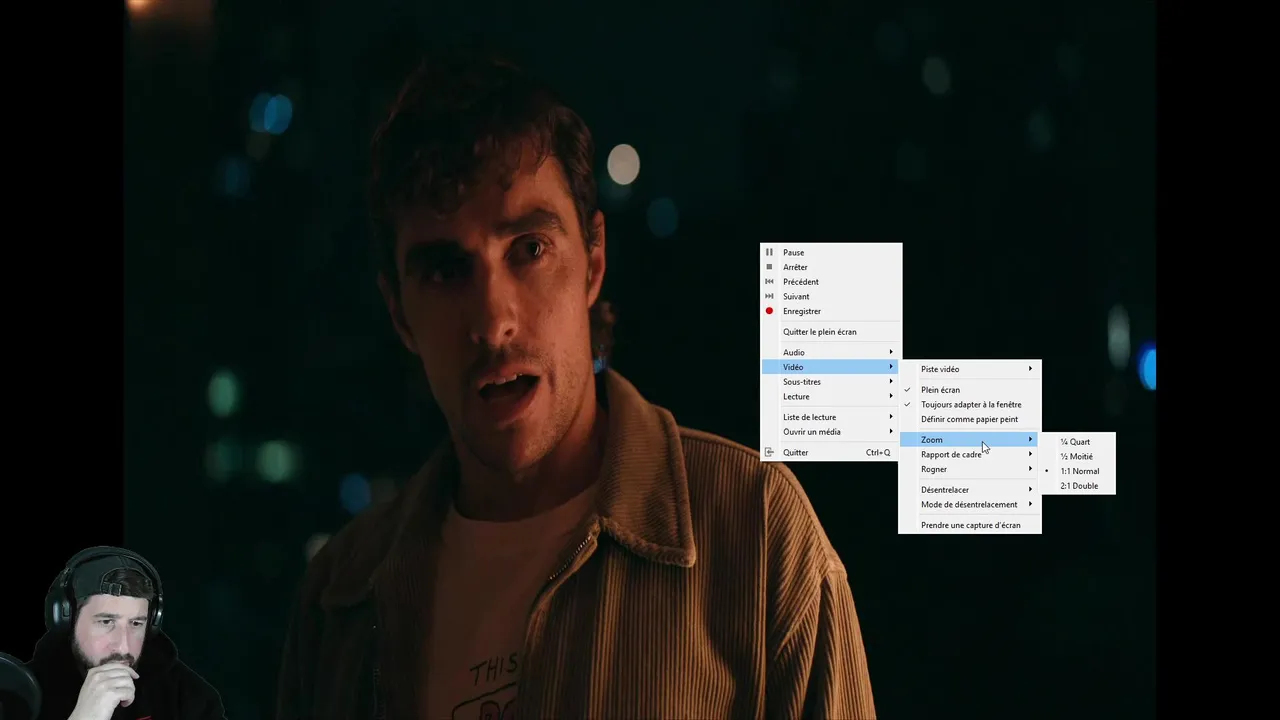Toggle Toujours adapter à la fenêtre
This screenshot has width=1280, height=720.
[969, 405]
